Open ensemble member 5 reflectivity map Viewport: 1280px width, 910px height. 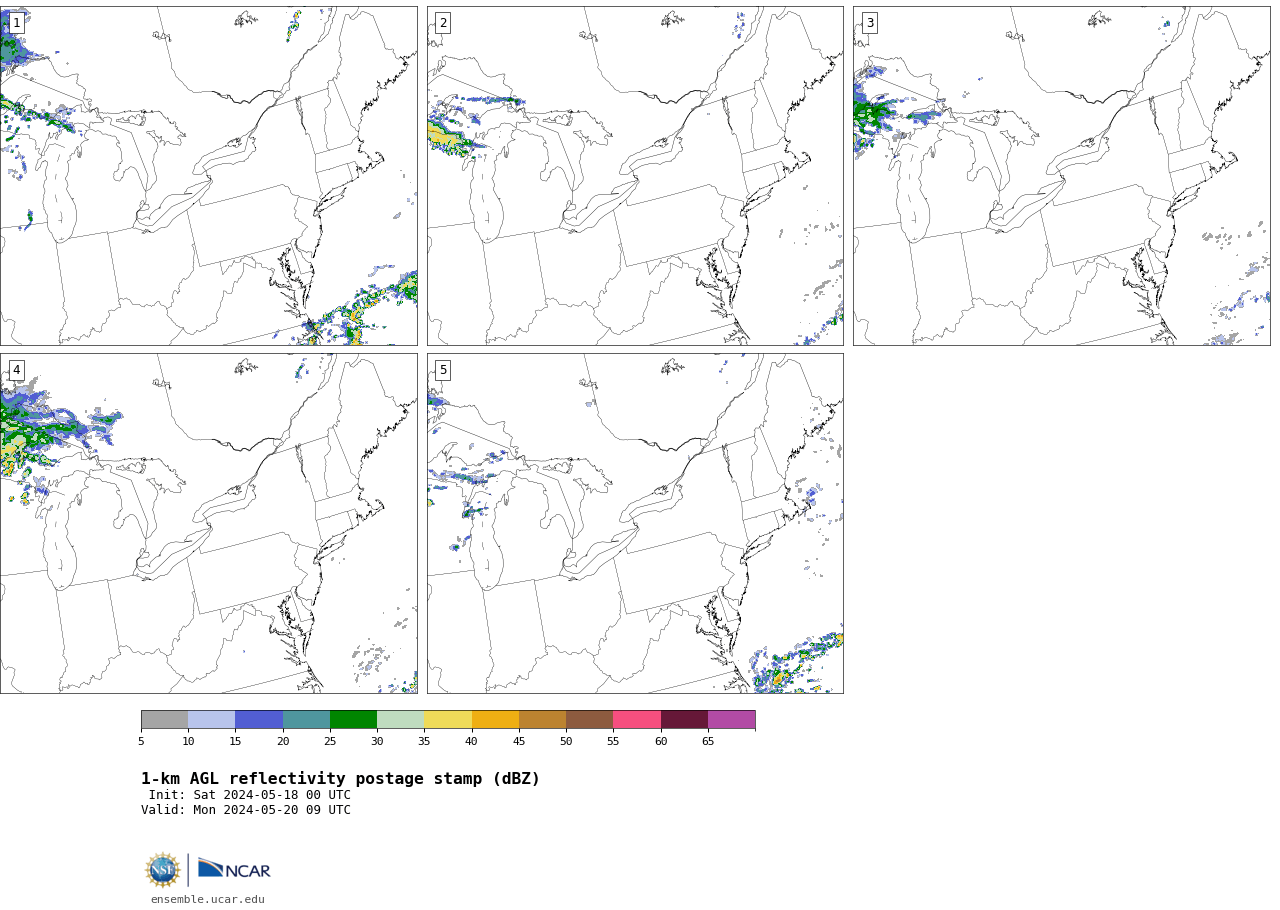coord(635,523)
